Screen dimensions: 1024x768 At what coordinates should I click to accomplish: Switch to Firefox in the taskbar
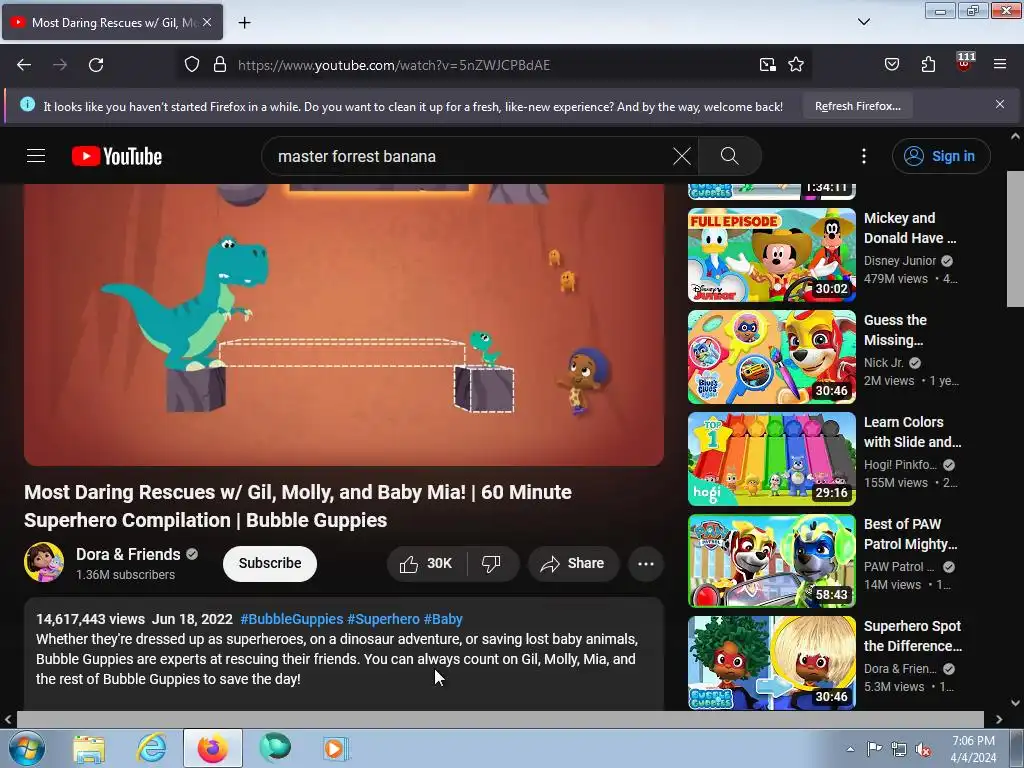coord(213,748)
